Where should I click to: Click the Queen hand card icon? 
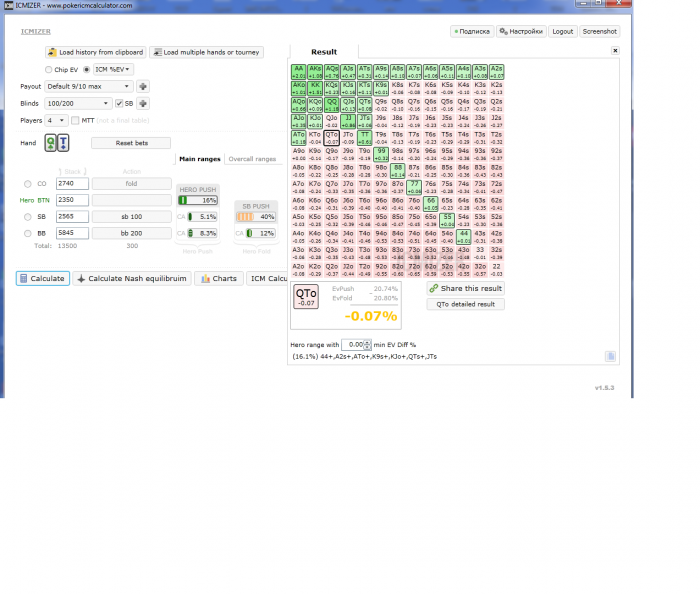click(x=50, y=143)
